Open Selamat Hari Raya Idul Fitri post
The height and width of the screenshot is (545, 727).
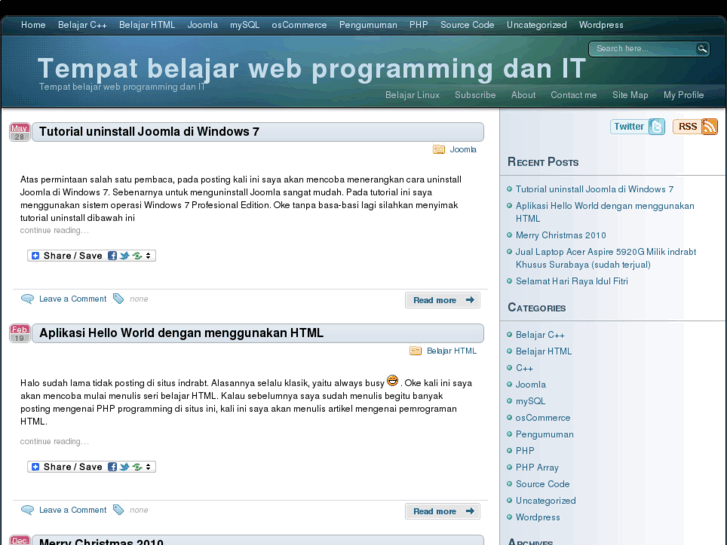tap(572, 281)
